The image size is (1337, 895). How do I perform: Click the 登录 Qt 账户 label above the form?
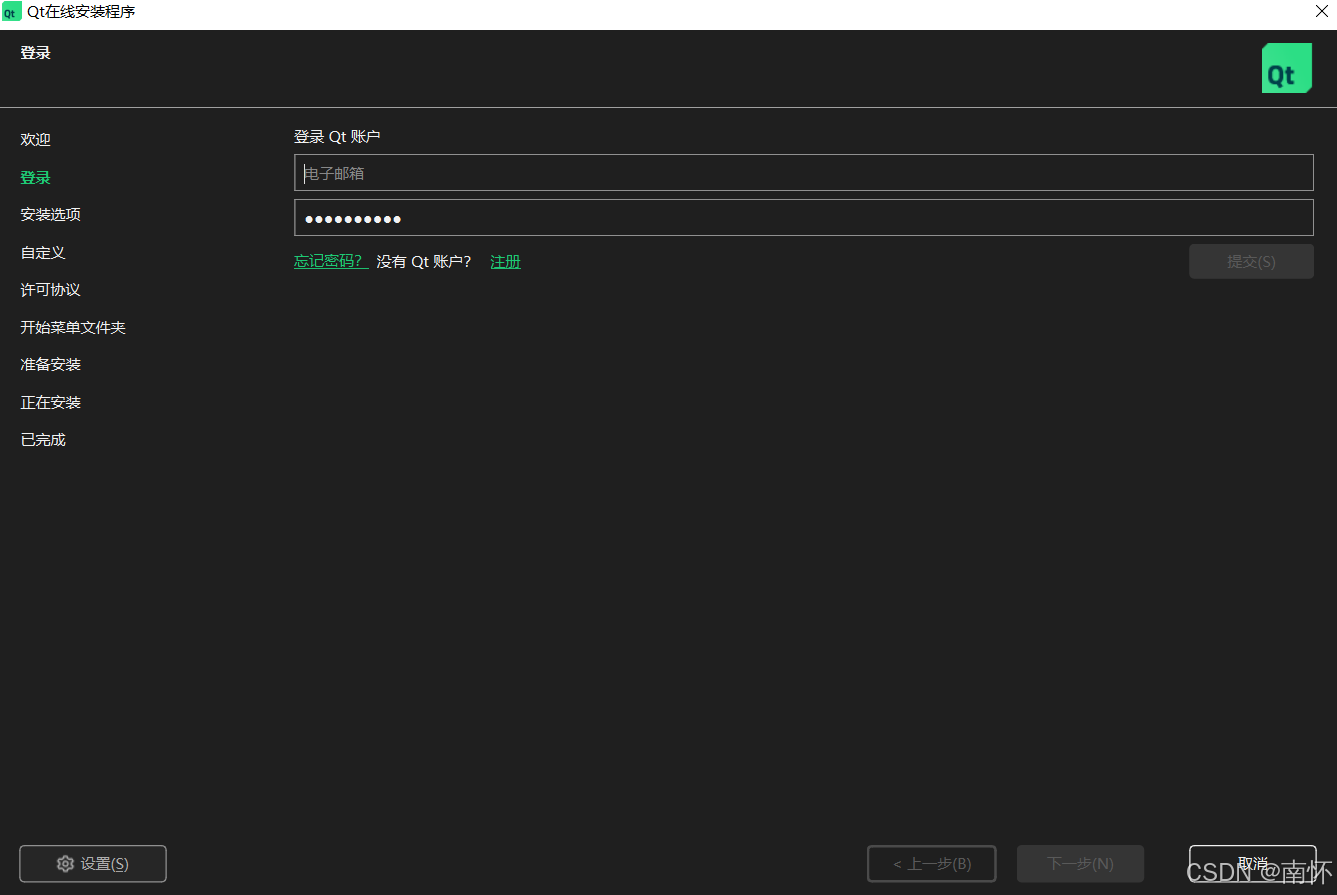pos(337,137)
